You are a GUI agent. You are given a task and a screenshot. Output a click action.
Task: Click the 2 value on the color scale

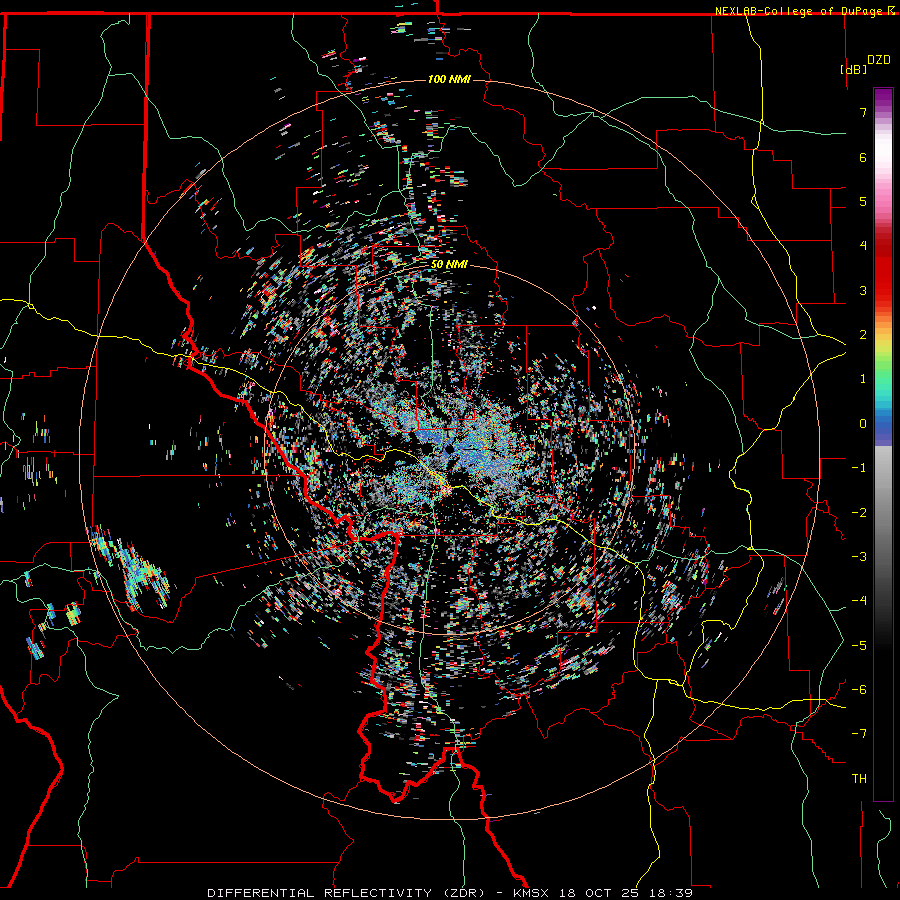pyautogui.click(x=863, y=335)
